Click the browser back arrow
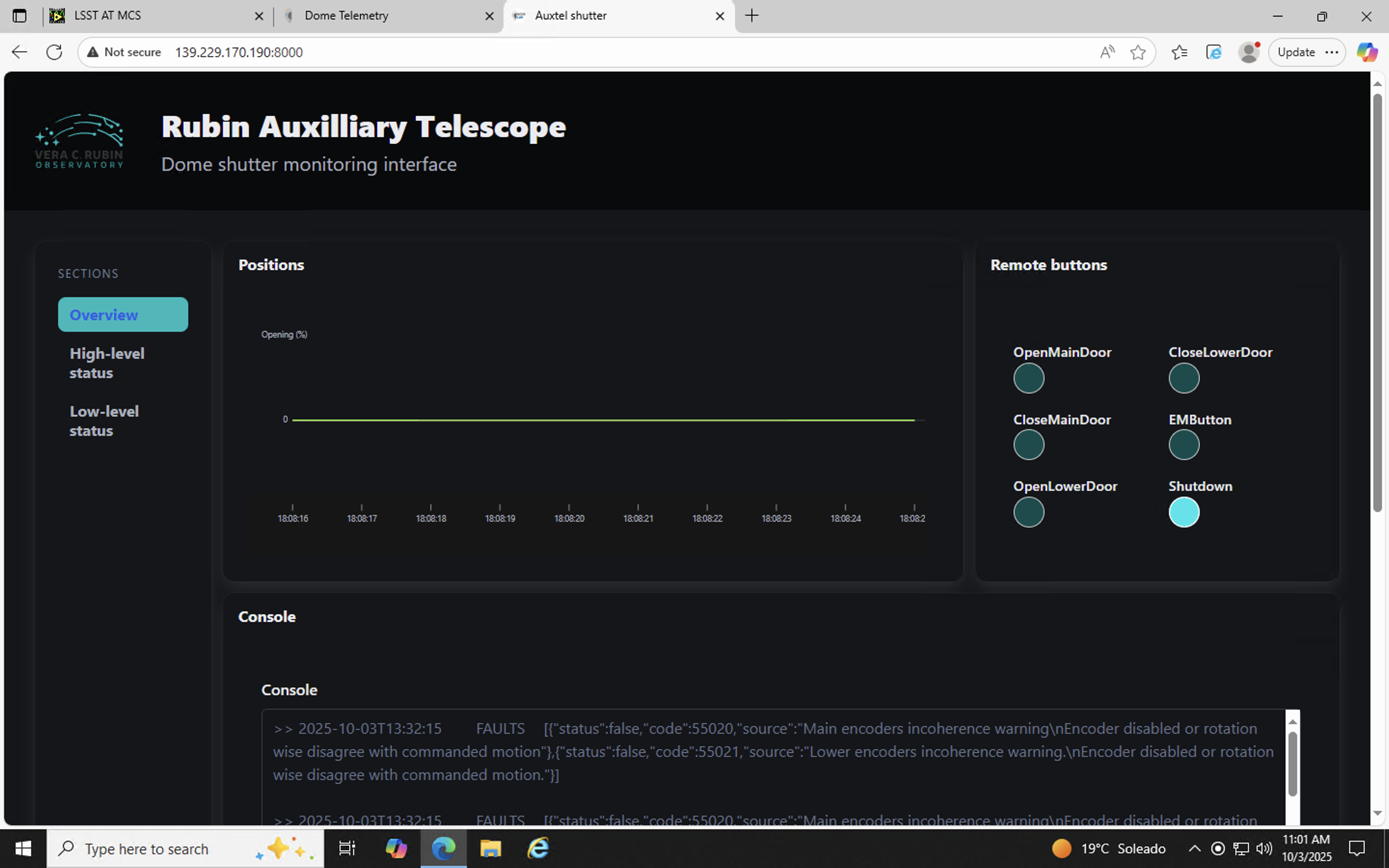Viewport: 1389px width, 868px height. pyautogui.click(x=19, y=52)
